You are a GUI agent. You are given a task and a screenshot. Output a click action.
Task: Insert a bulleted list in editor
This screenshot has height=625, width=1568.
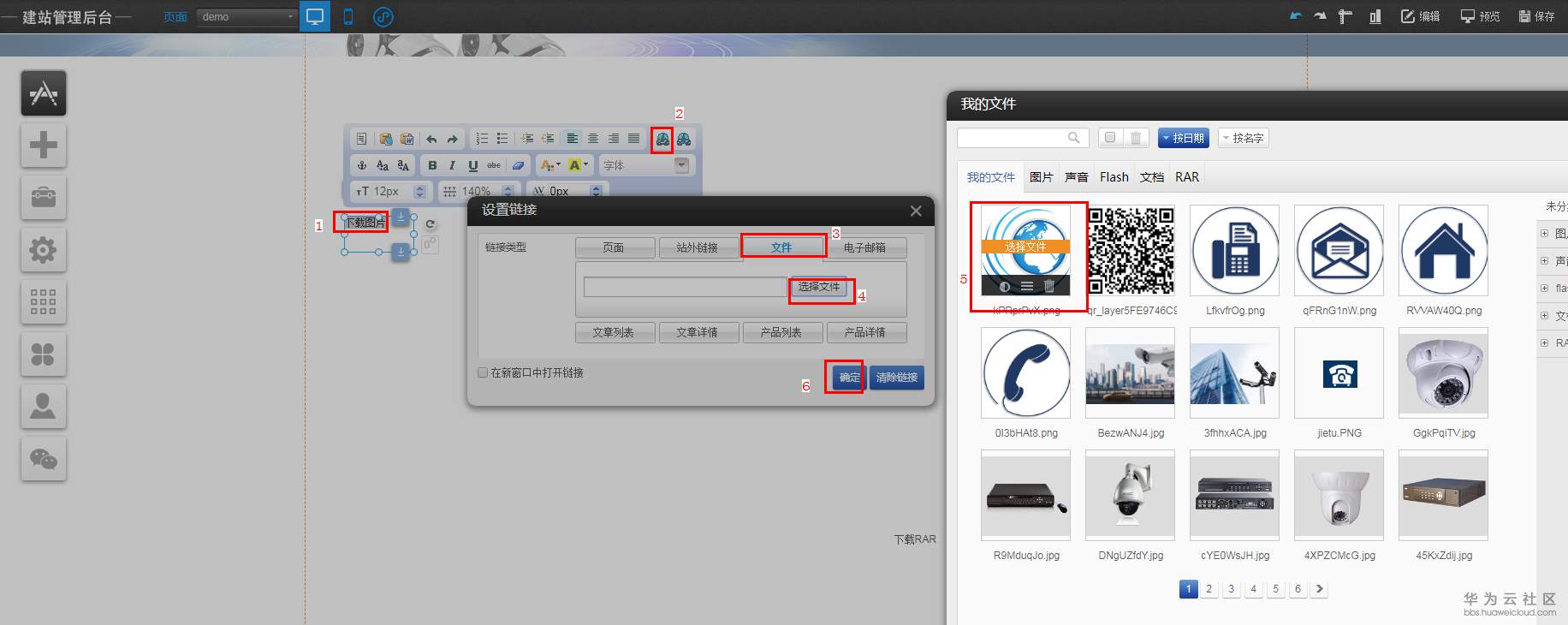click(x=502, y=139)
